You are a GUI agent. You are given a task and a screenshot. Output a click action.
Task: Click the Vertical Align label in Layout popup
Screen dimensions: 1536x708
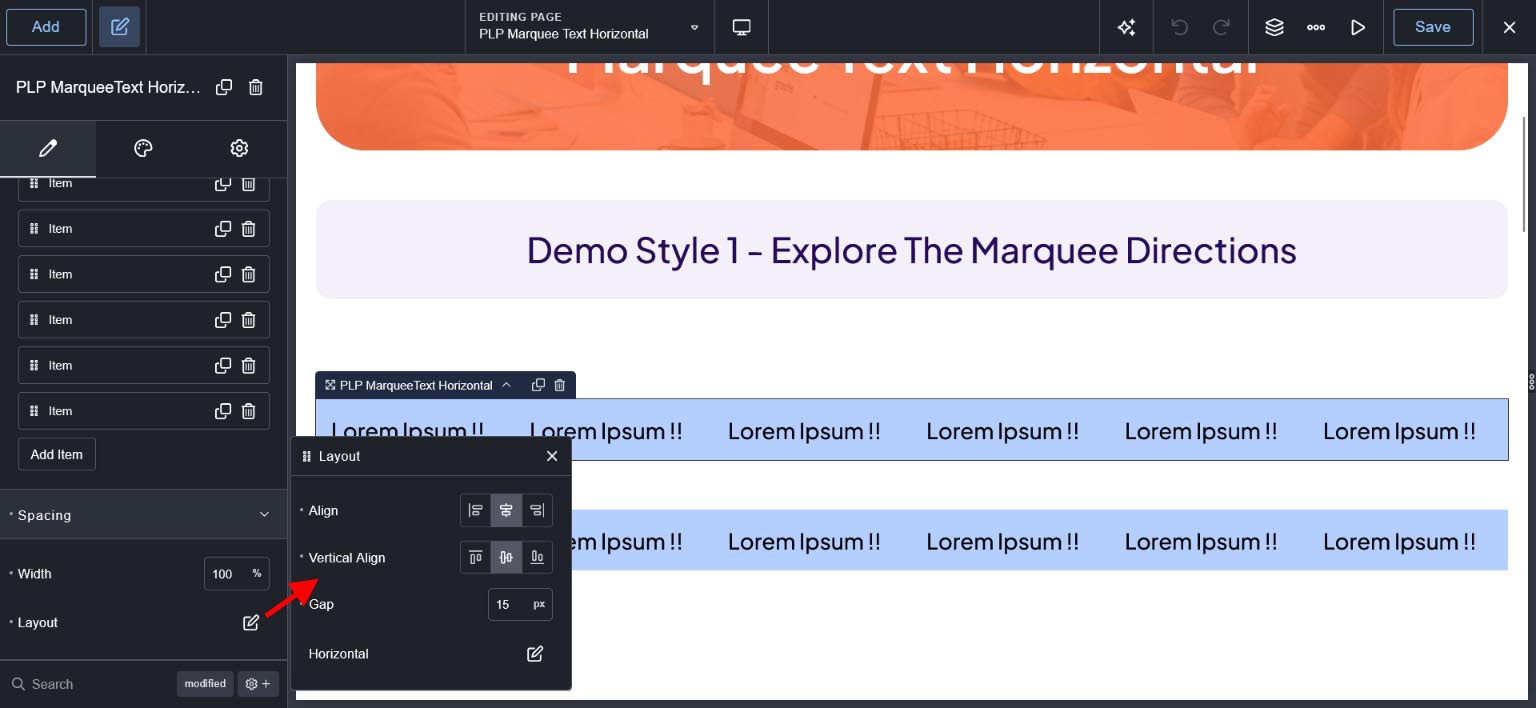[346, 558]
